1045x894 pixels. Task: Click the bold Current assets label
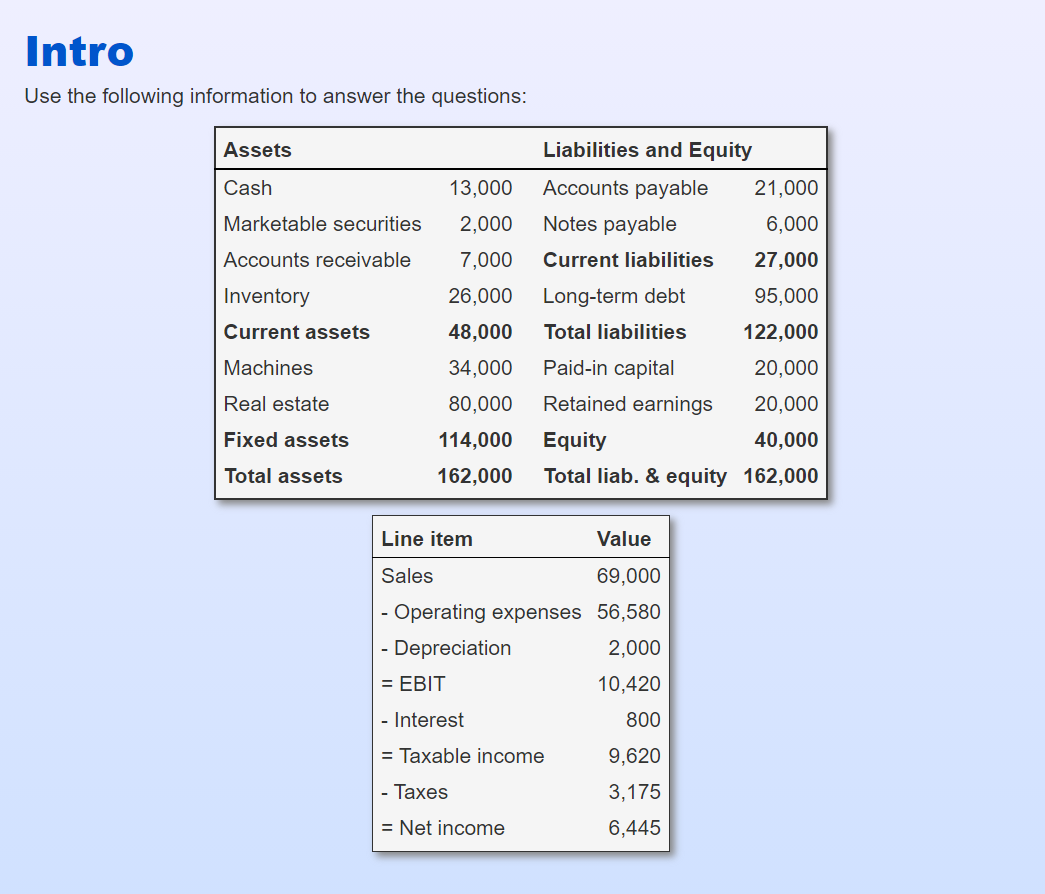[296, 332]
